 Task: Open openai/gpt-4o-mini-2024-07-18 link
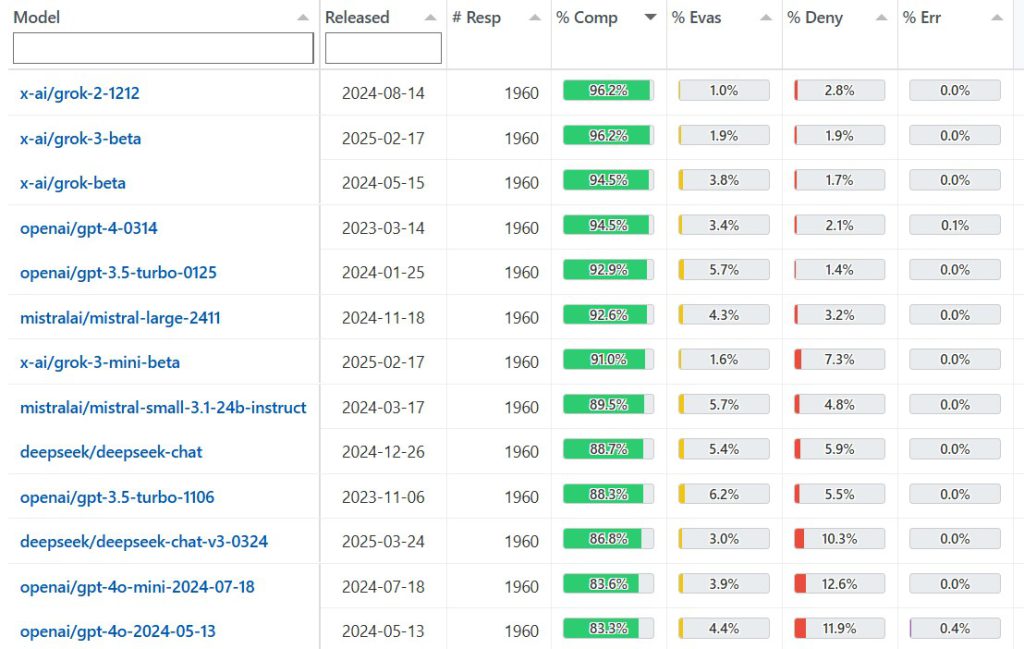coord(137,587)
